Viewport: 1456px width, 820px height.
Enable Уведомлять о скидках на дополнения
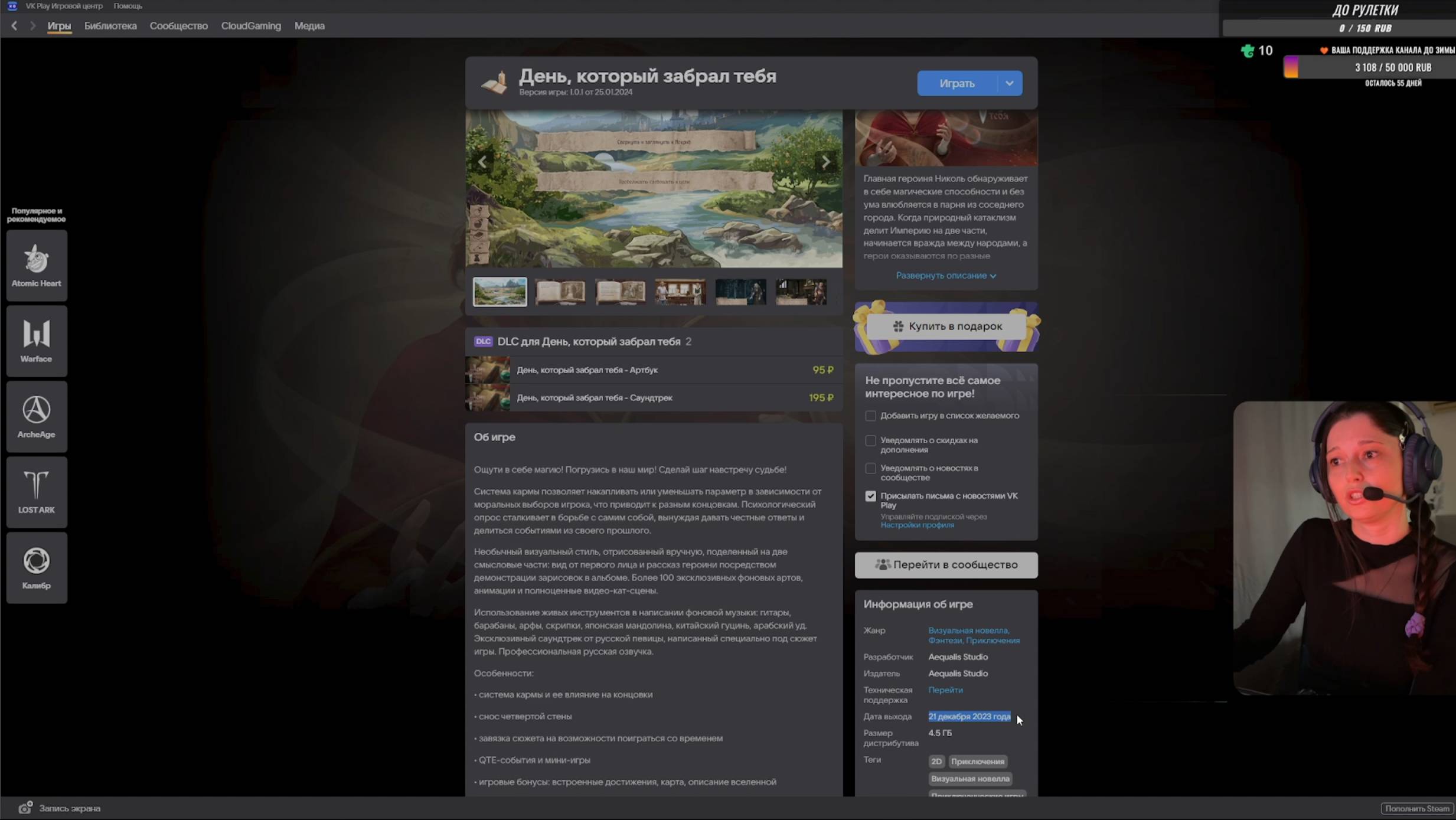(x=870, y=440)
